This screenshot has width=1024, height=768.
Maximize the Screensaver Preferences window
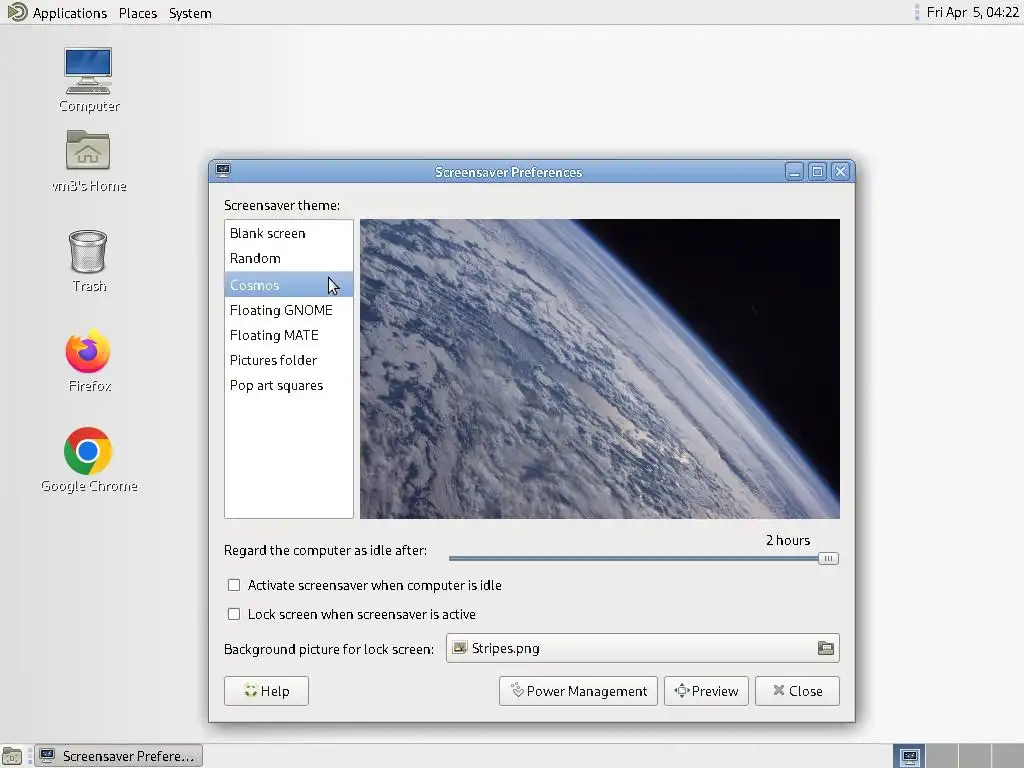click(817, 172)
